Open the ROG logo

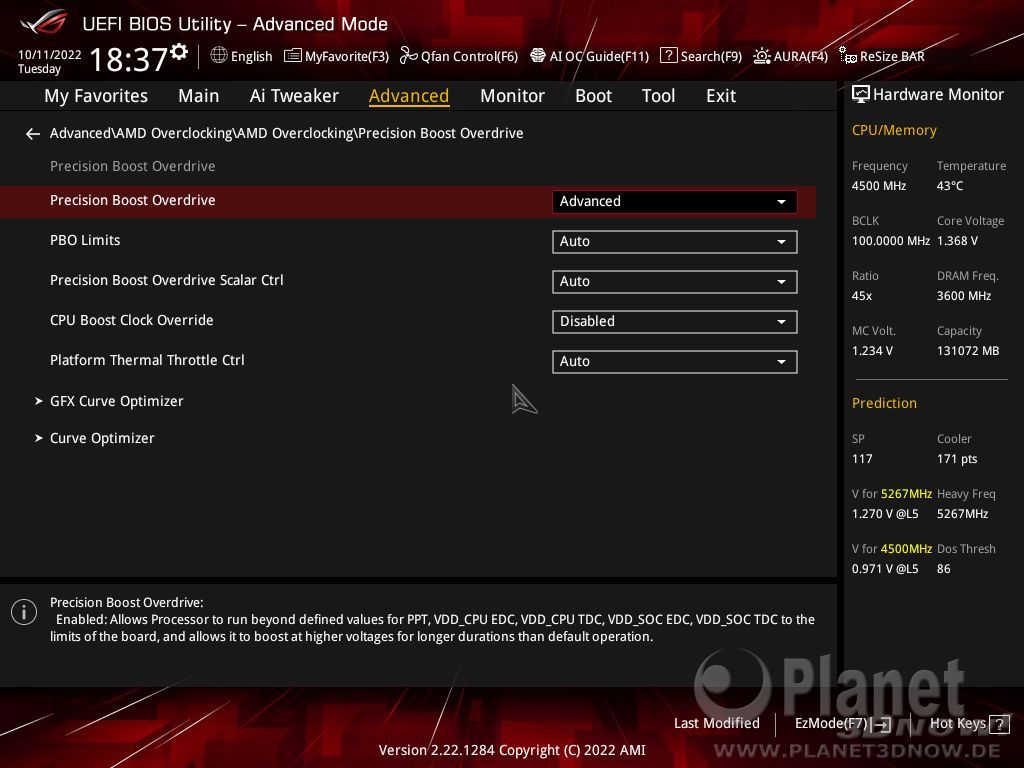(43, 23)
